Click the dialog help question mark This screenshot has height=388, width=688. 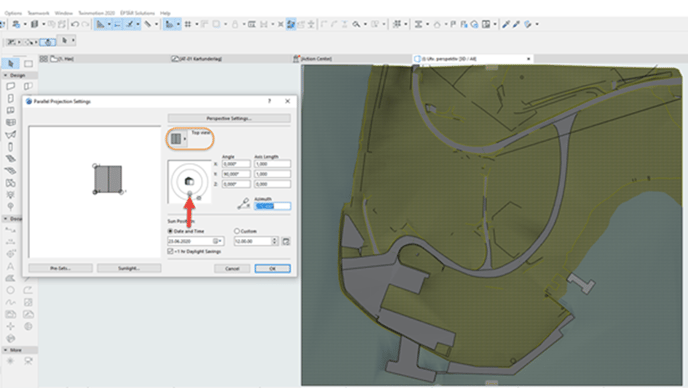coord(269,101)
